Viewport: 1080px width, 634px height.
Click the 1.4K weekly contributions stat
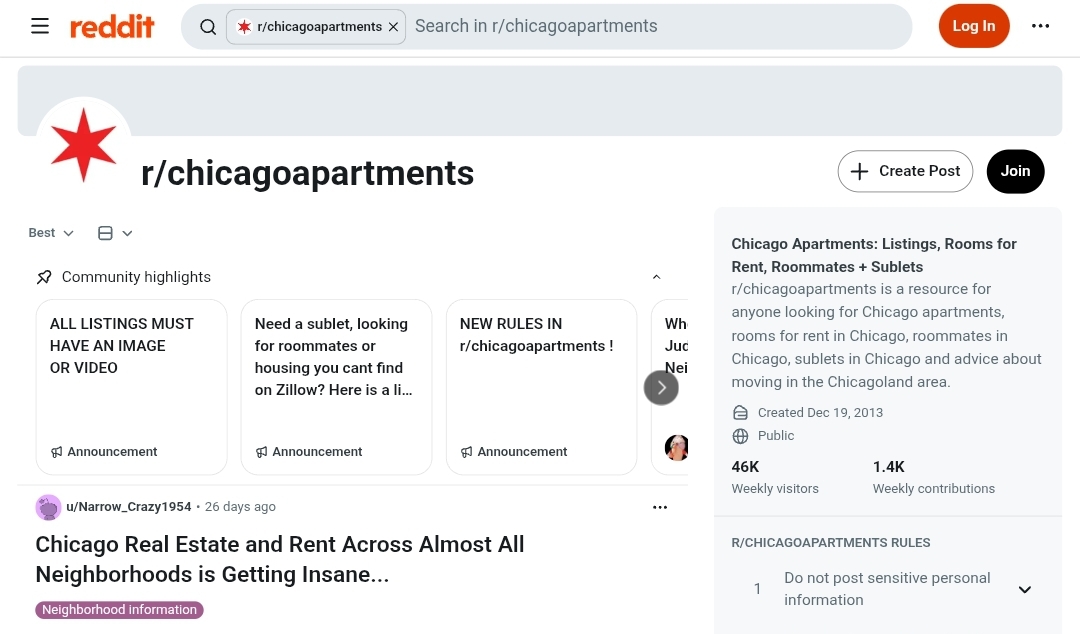point(933,477)
